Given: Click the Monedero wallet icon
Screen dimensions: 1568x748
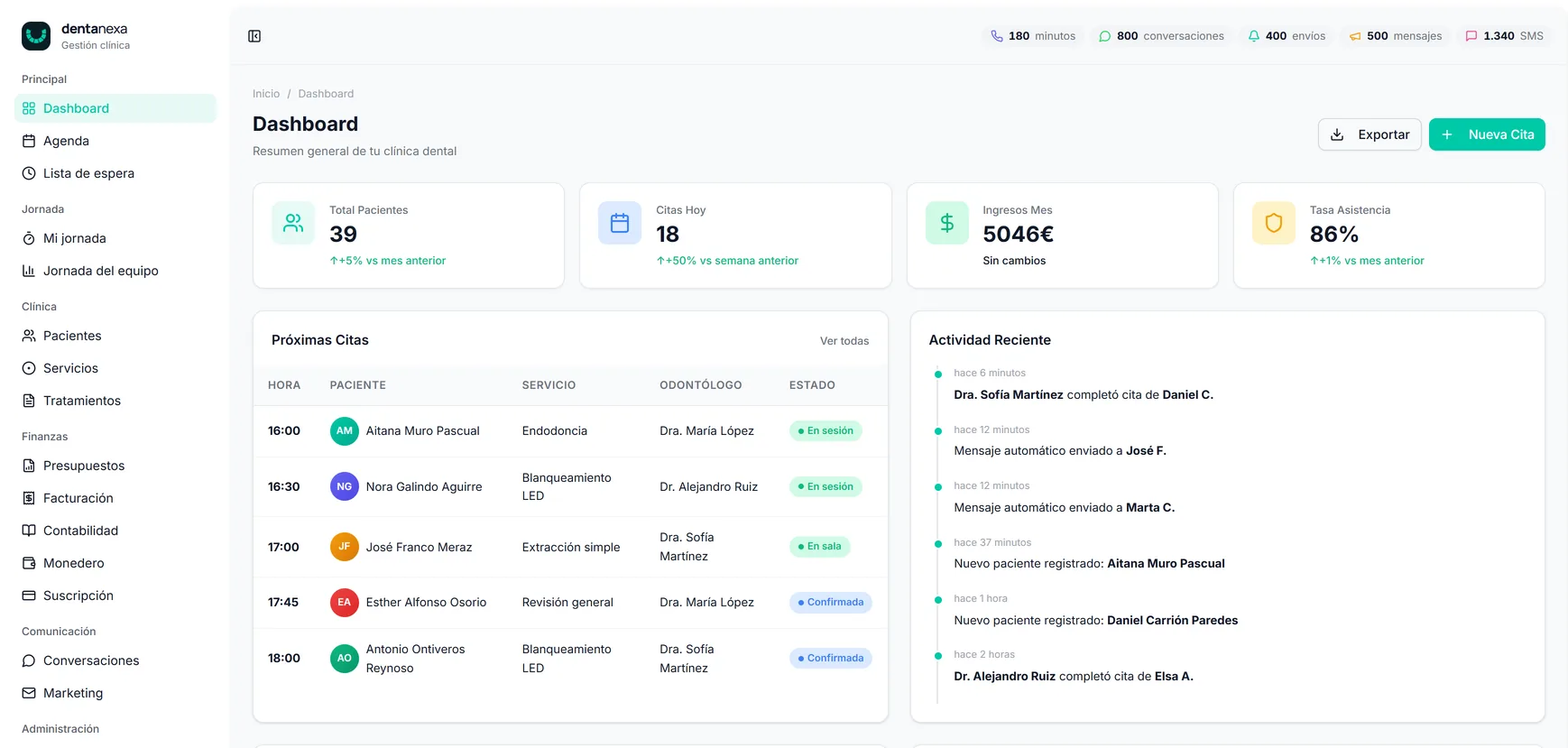Looking at the screenshot, I should pyautogui.click(x=29, y=563).
